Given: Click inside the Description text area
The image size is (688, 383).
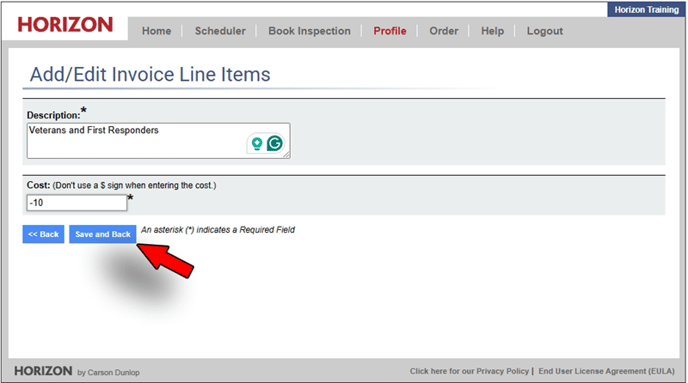Looking at the screenshot, I should (x=158, y=141).
